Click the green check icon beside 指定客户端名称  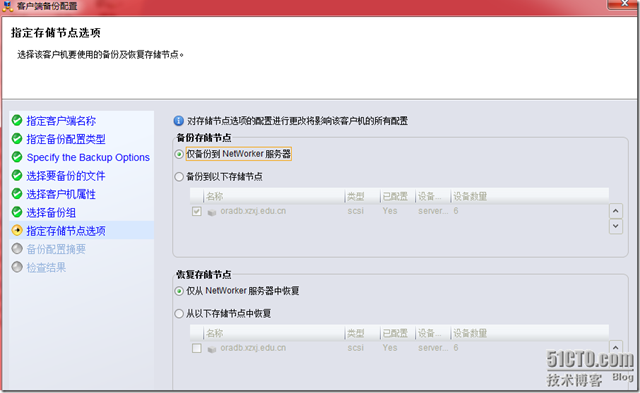click(17, 120)
